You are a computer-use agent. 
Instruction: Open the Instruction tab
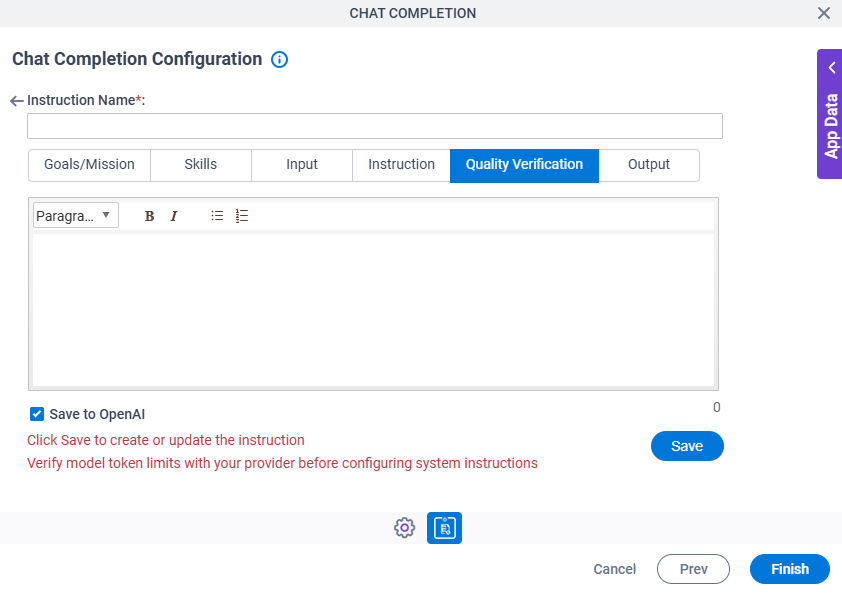tap(401, 164)
